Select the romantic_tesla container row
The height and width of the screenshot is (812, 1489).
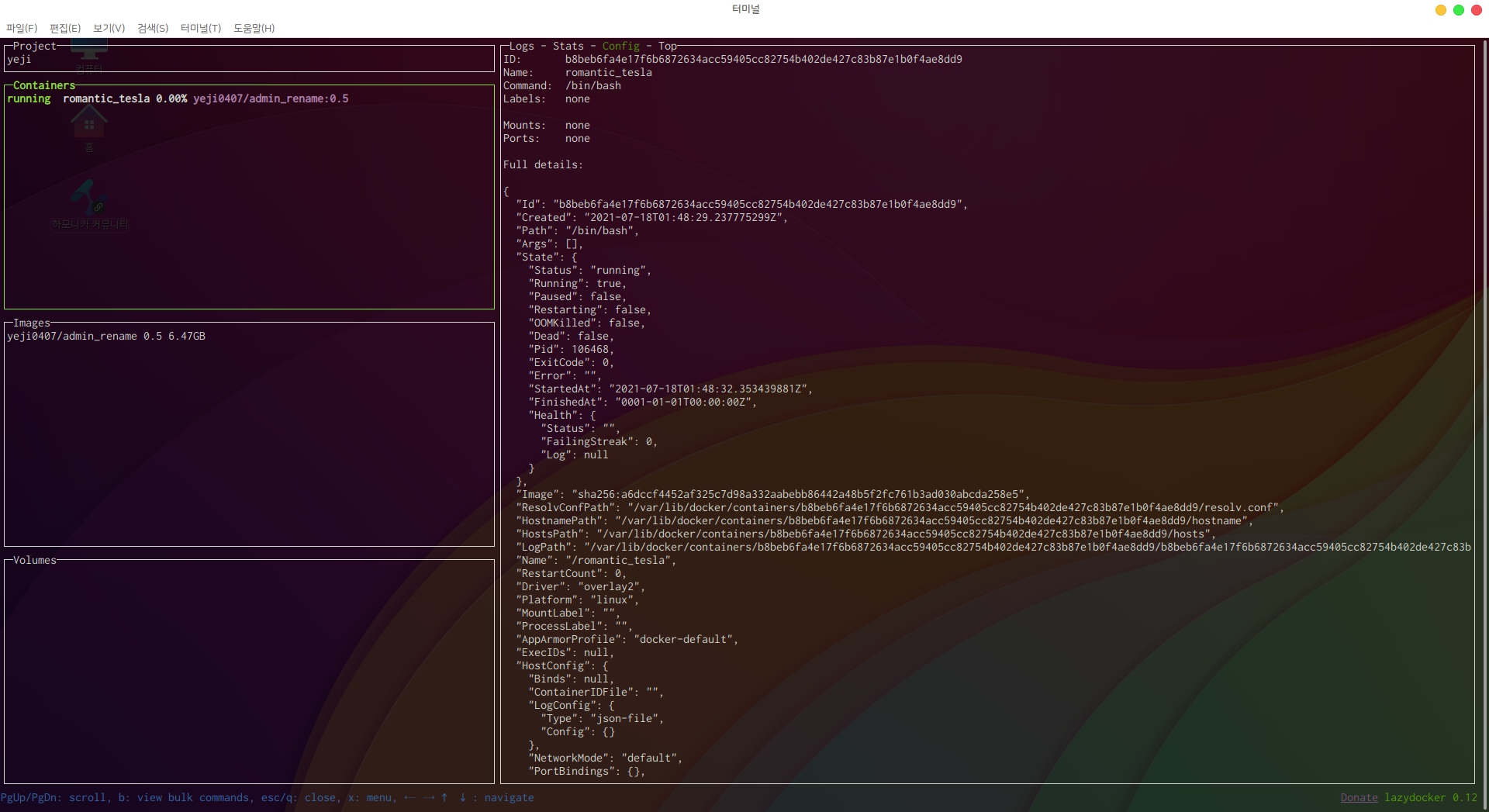(x=178, y=98)
